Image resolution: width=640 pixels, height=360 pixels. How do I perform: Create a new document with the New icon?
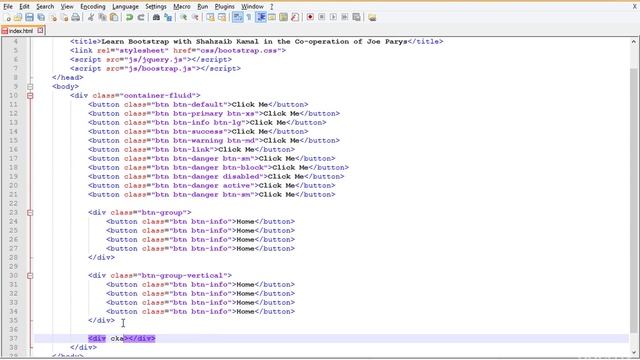7,17
